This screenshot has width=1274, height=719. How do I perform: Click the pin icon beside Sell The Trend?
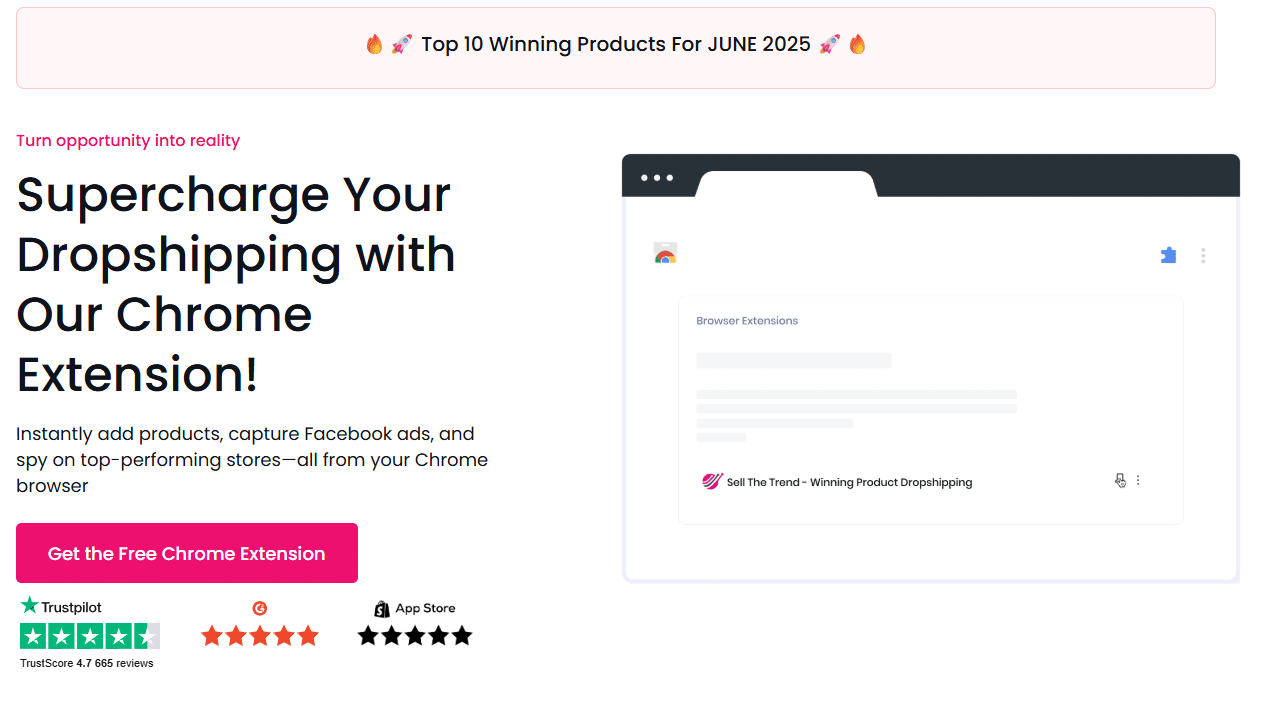1120,481
